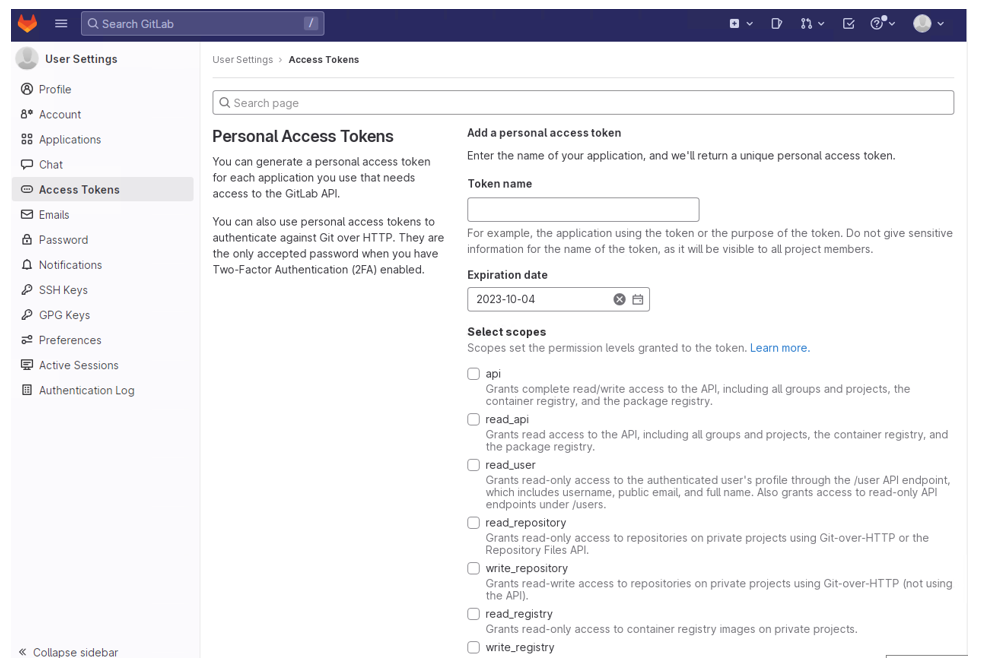Expand the create new dropdown
981x672 pixels.
[x=740, y=23]
